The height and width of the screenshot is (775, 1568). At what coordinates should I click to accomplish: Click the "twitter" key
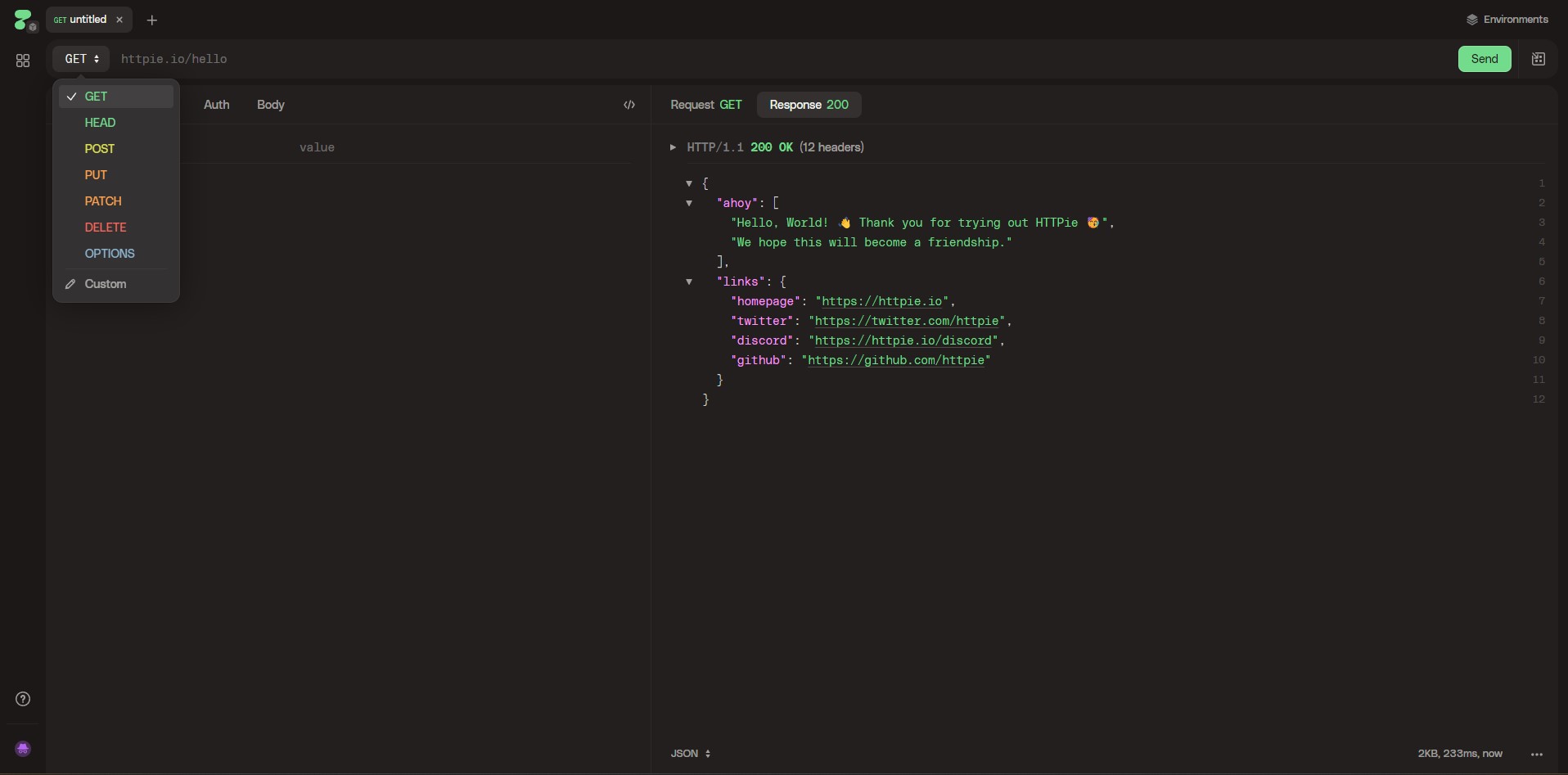762,321
